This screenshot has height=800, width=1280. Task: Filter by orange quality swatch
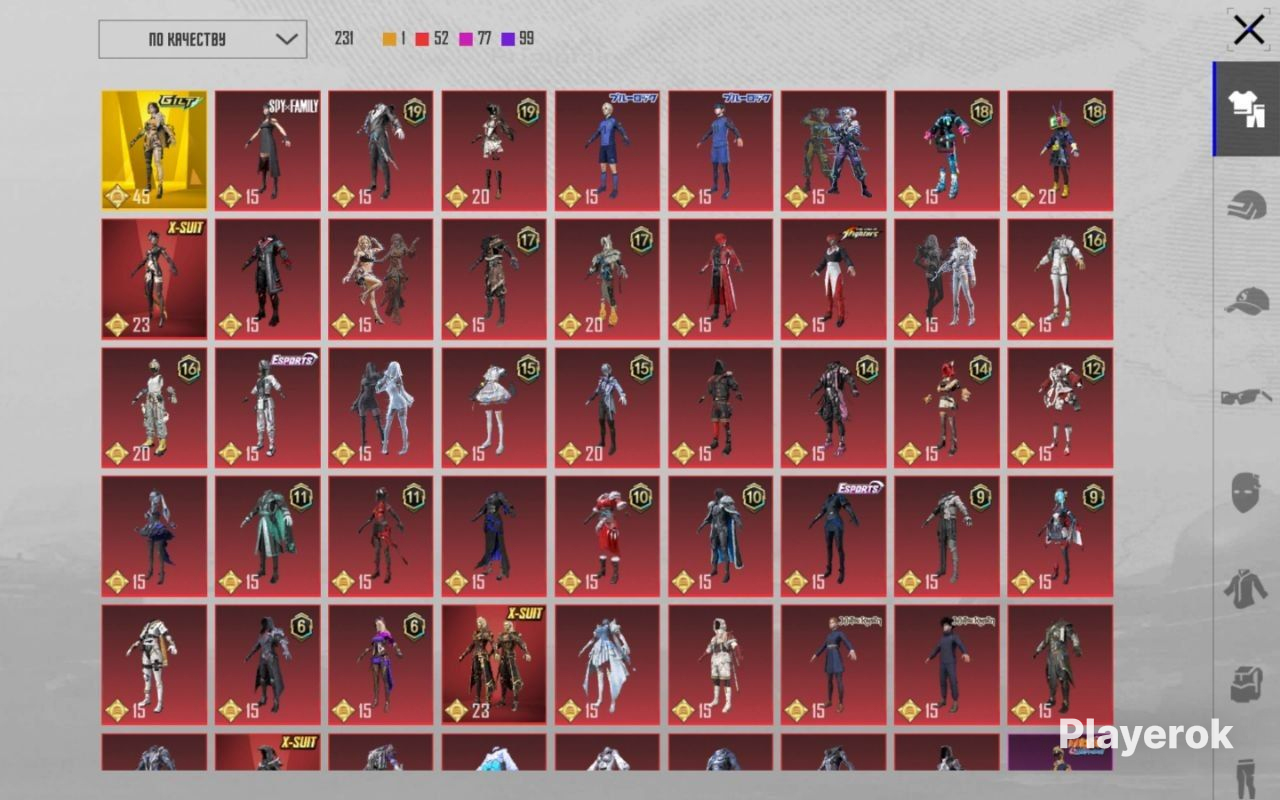tap(389, 39)
